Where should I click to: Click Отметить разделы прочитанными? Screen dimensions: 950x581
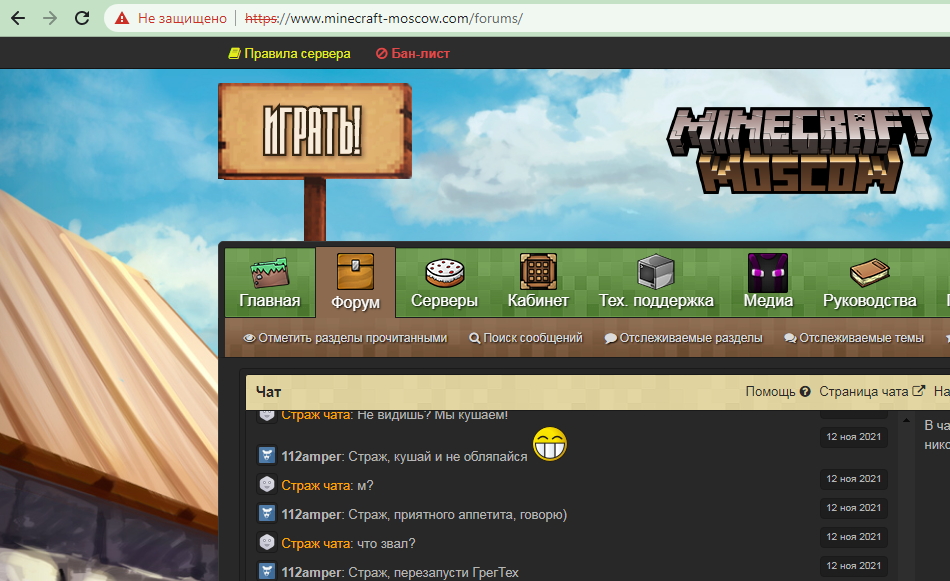(345, 338)
